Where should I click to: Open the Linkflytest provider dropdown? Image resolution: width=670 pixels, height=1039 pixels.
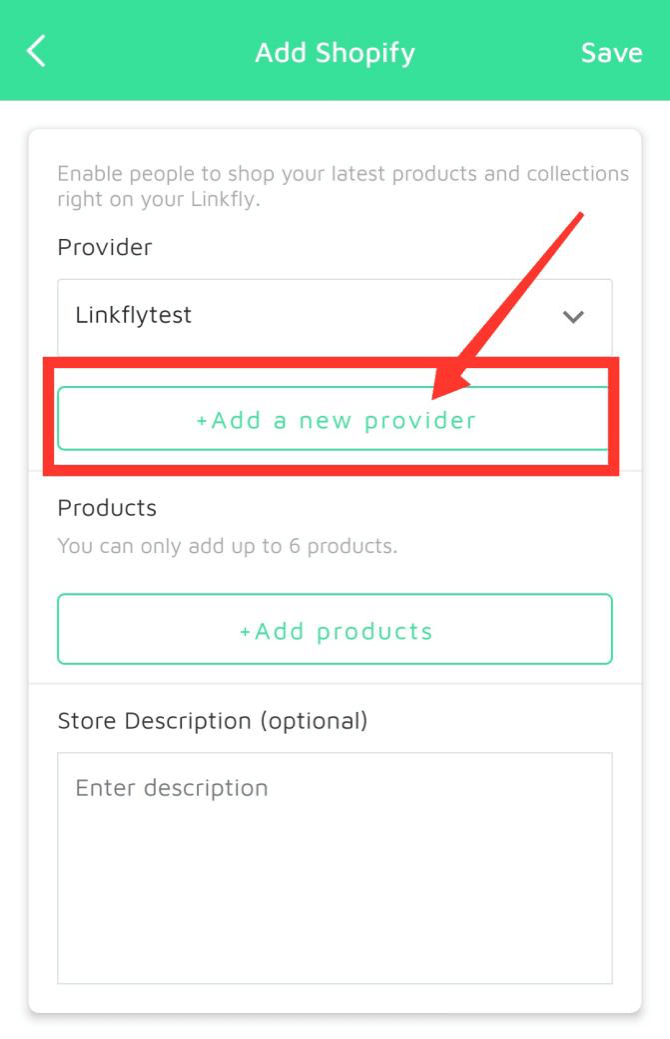pos(335,317)
